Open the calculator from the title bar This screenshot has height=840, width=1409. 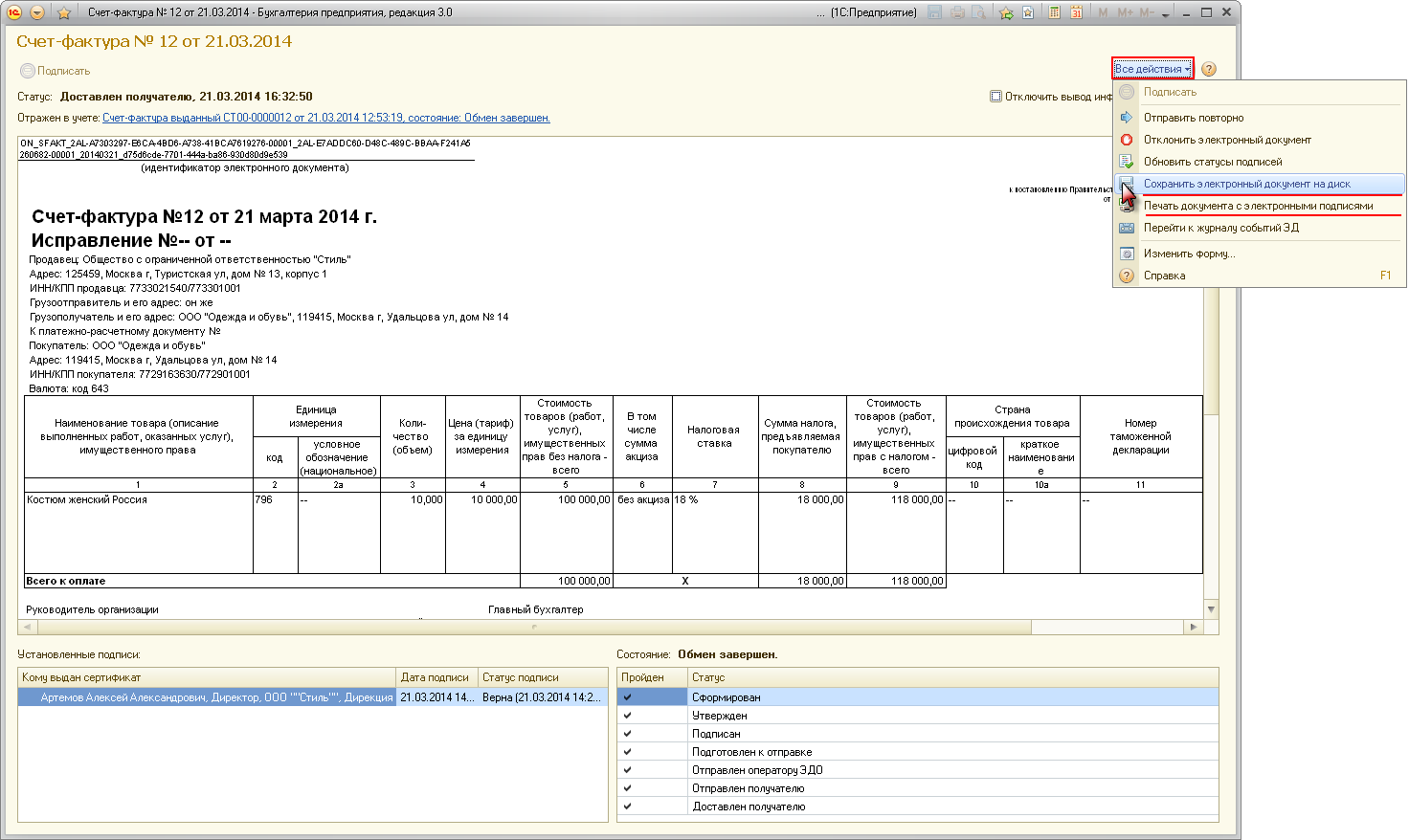(x=1054, y=12)
